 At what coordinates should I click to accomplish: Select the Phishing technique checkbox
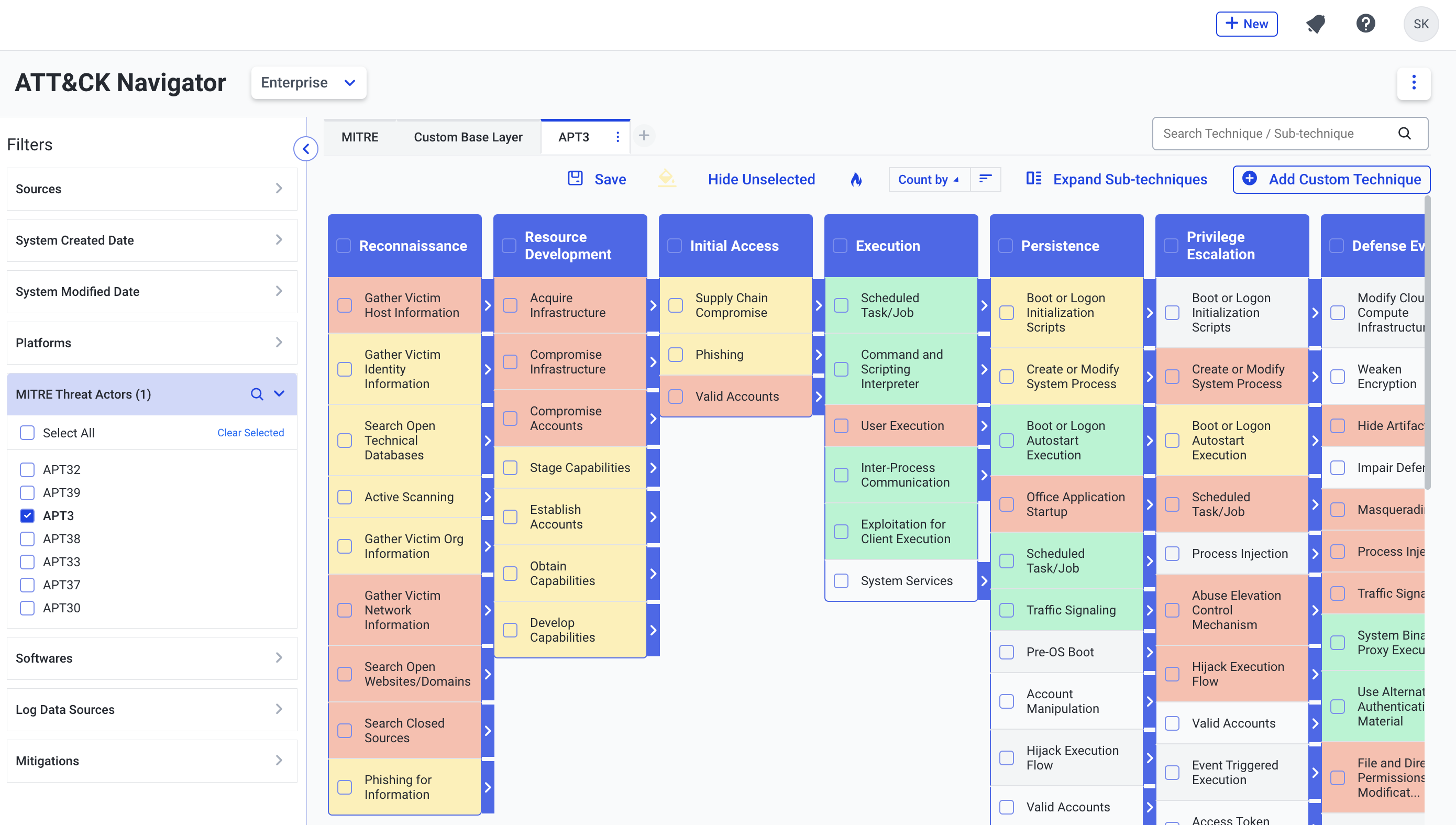click(x=675, y=355)
